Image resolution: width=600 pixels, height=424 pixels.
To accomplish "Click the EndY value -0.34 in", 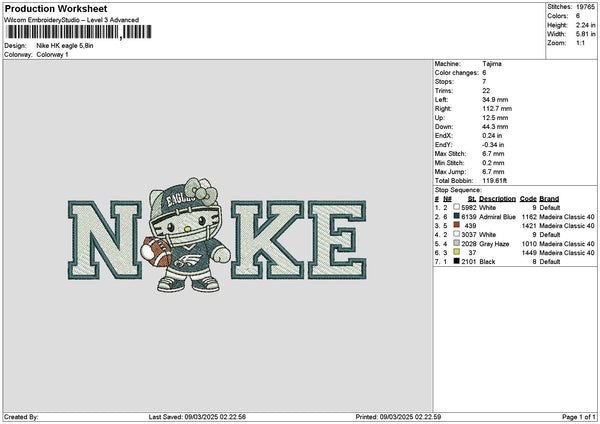I will pyautogui.click(x=493, y=145).
